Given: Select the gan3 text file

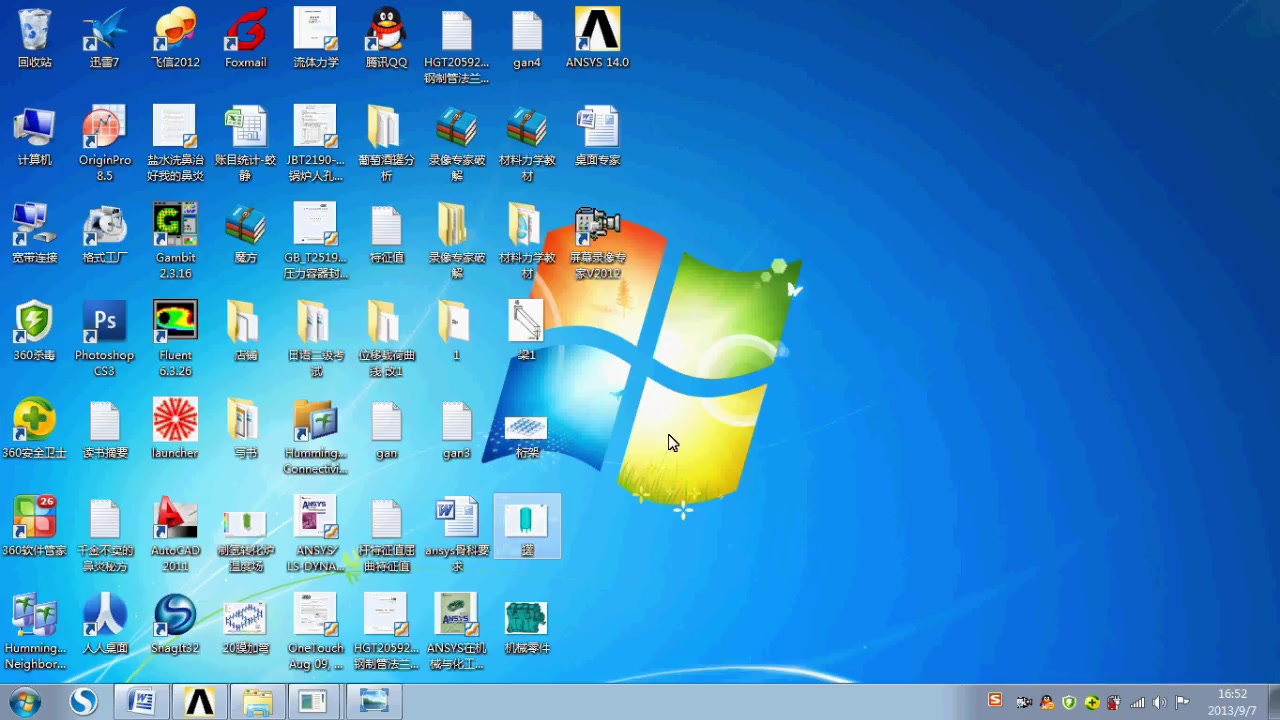Looking at the screenshot, I should (457, 430).
